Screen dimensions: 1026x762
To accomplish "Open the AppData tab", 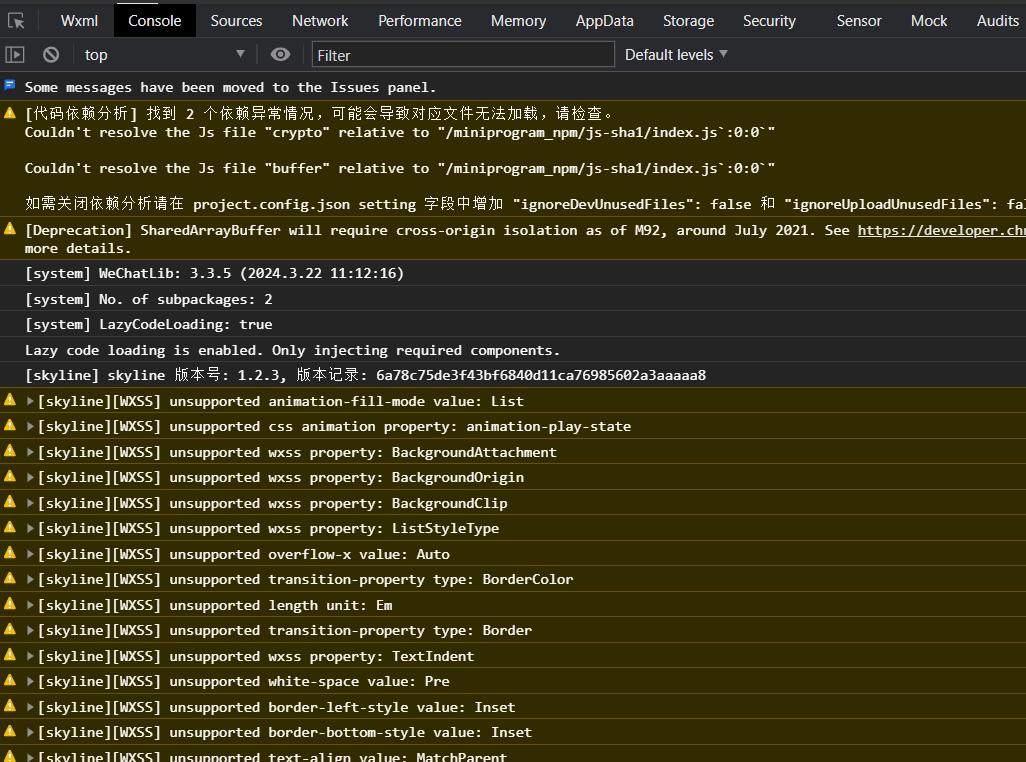I will [x=605, y=21].
